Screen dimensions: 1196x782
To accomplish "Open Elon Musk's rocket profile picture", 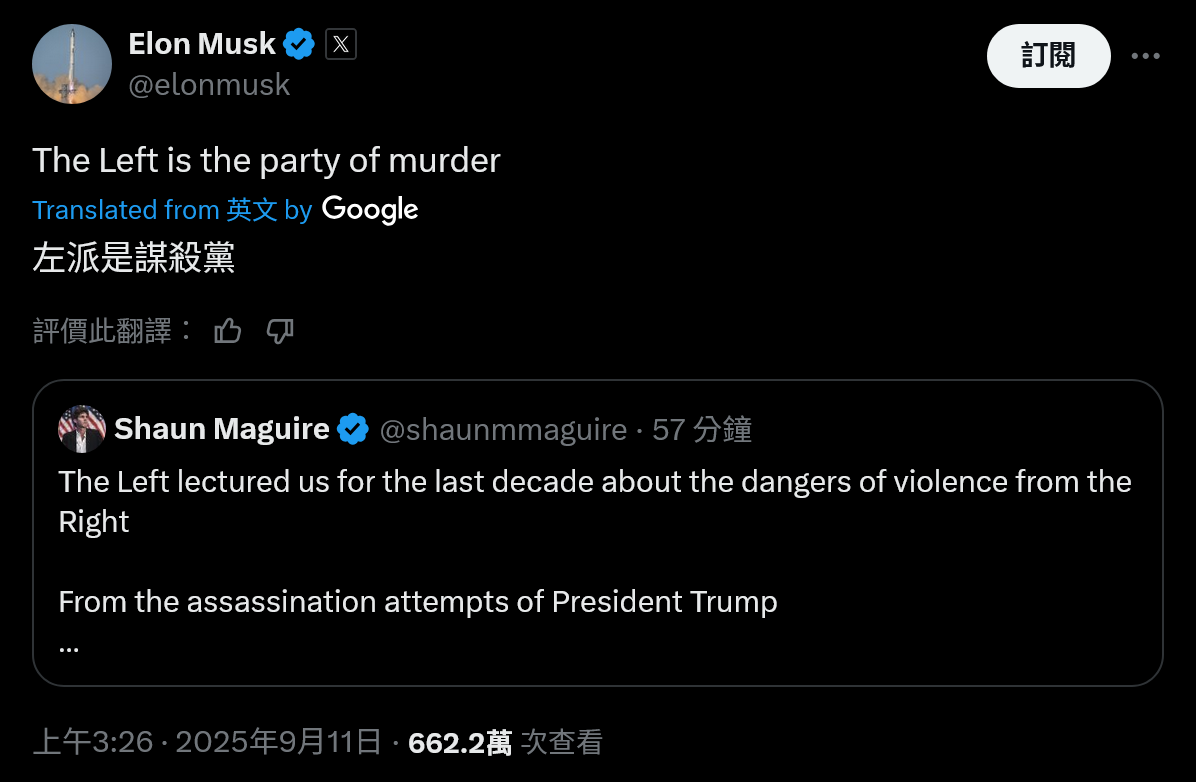I will [x=72, y=64].
